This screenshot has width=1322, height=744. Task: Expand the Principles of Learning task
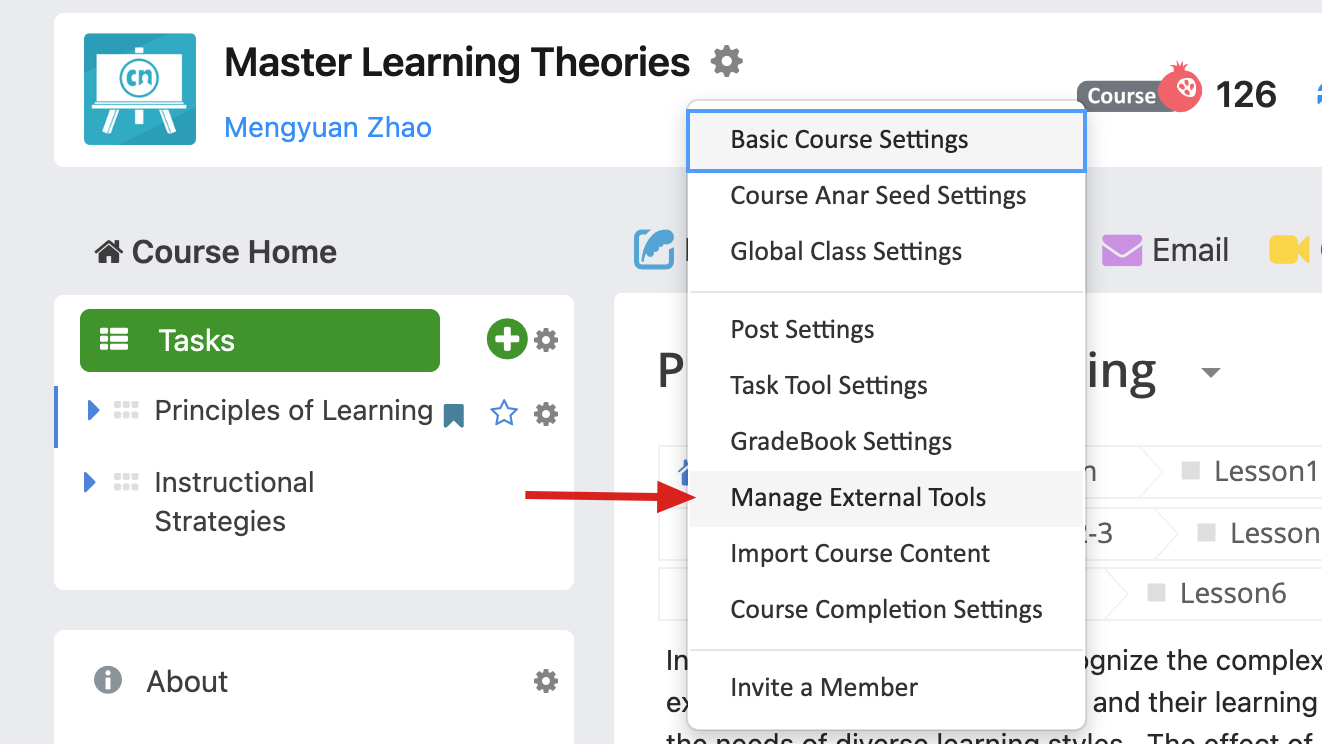[x=93, y=410]
